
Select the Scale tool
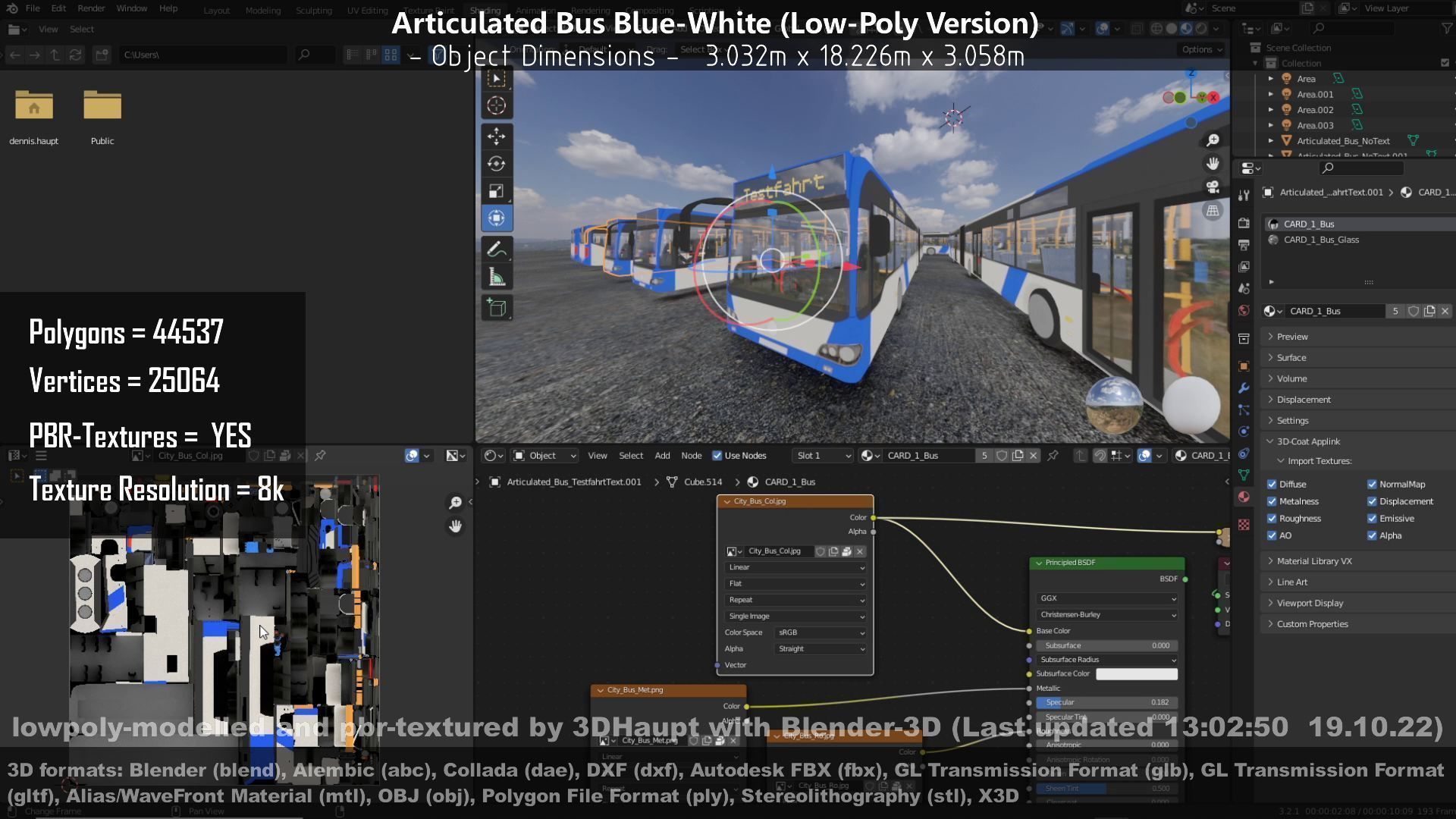click(497, 191)
